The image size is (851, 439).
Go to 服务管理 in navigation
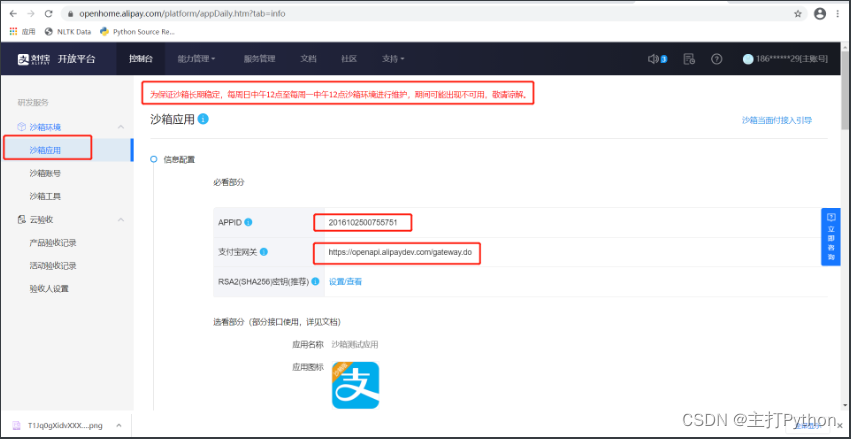(259, 59)
